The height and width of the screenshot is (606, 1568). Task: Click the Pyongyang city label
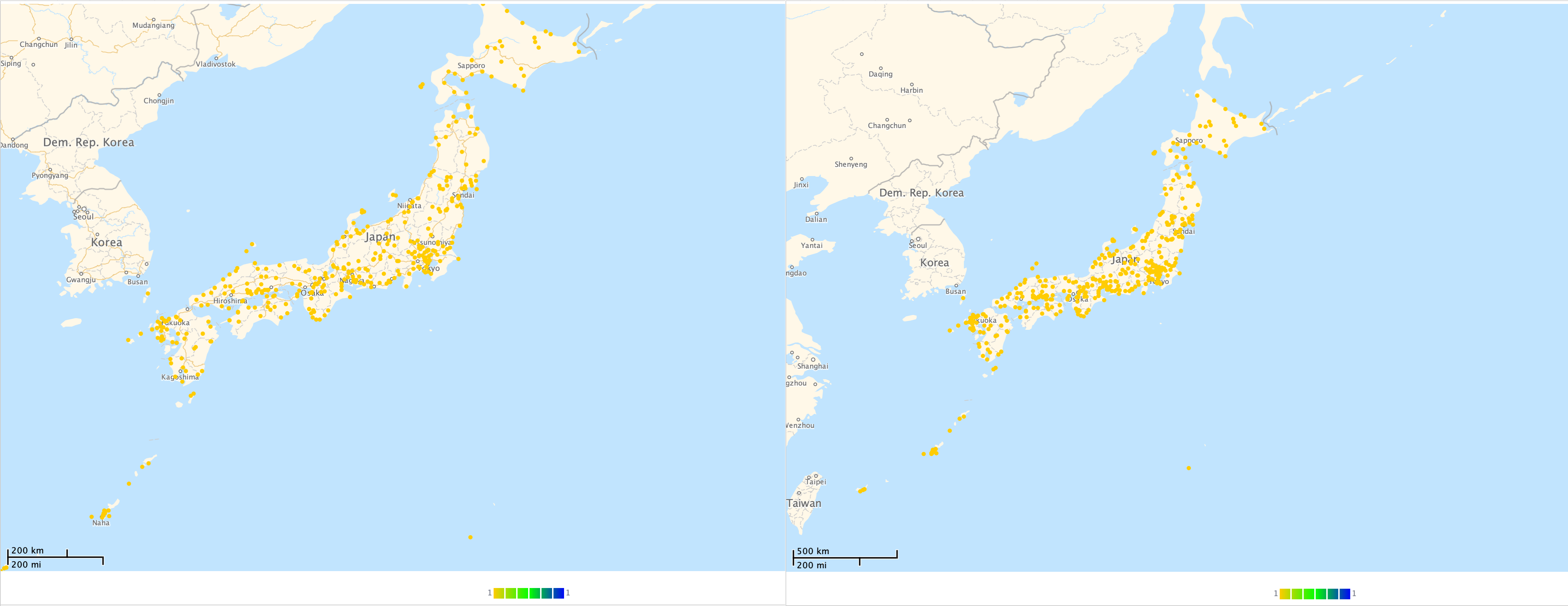[50, 175]
